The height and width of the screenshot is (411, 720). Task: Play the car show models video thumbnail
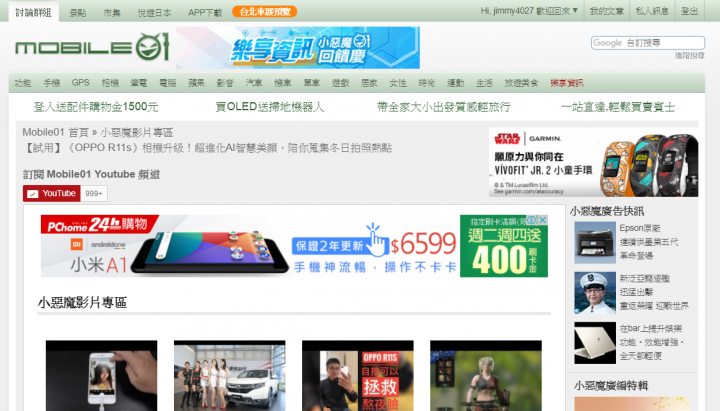[x=230, y=376]
